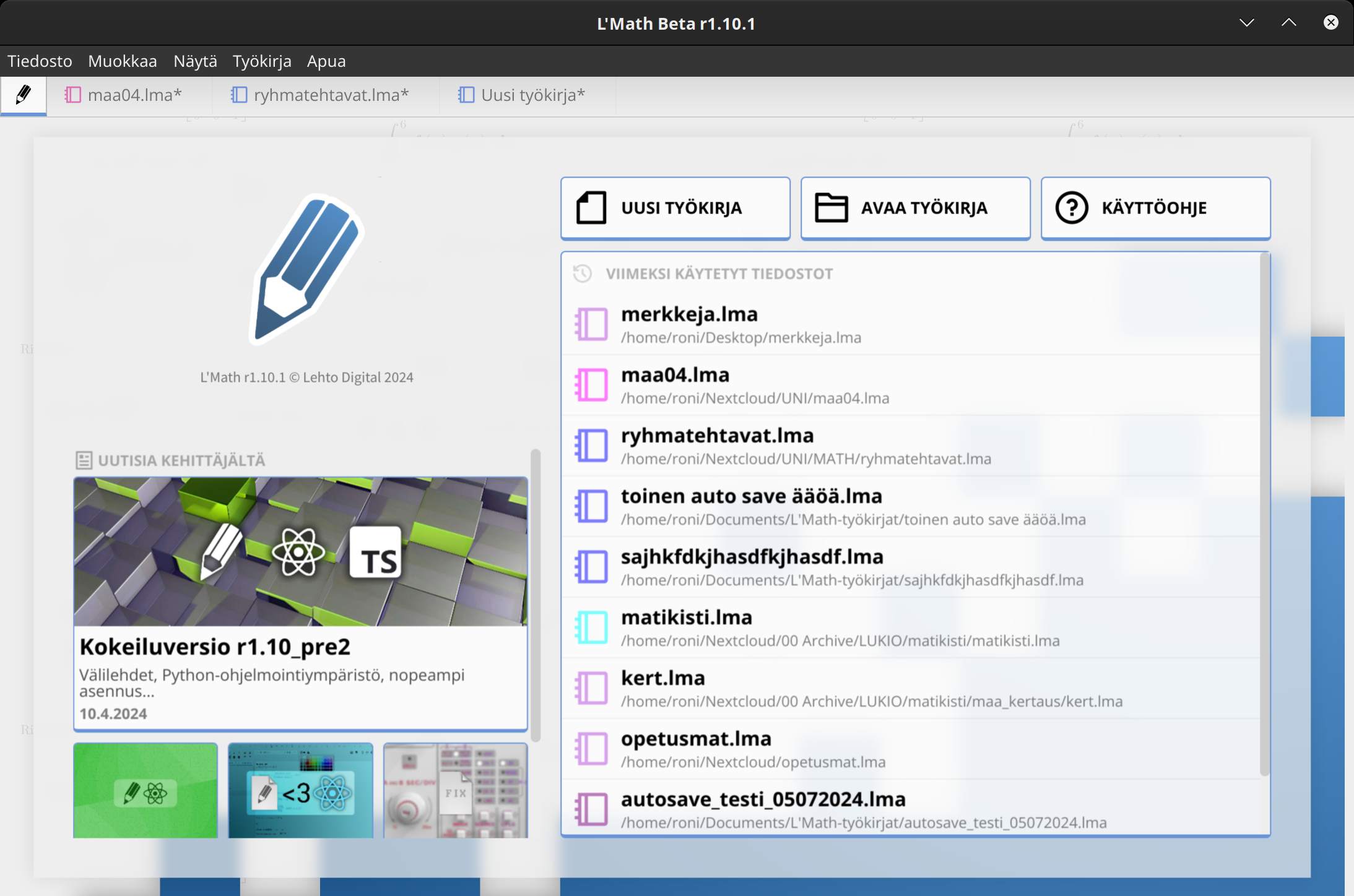Open the Tiedosto menu
Screen dimensions: 1354x896
40,61
